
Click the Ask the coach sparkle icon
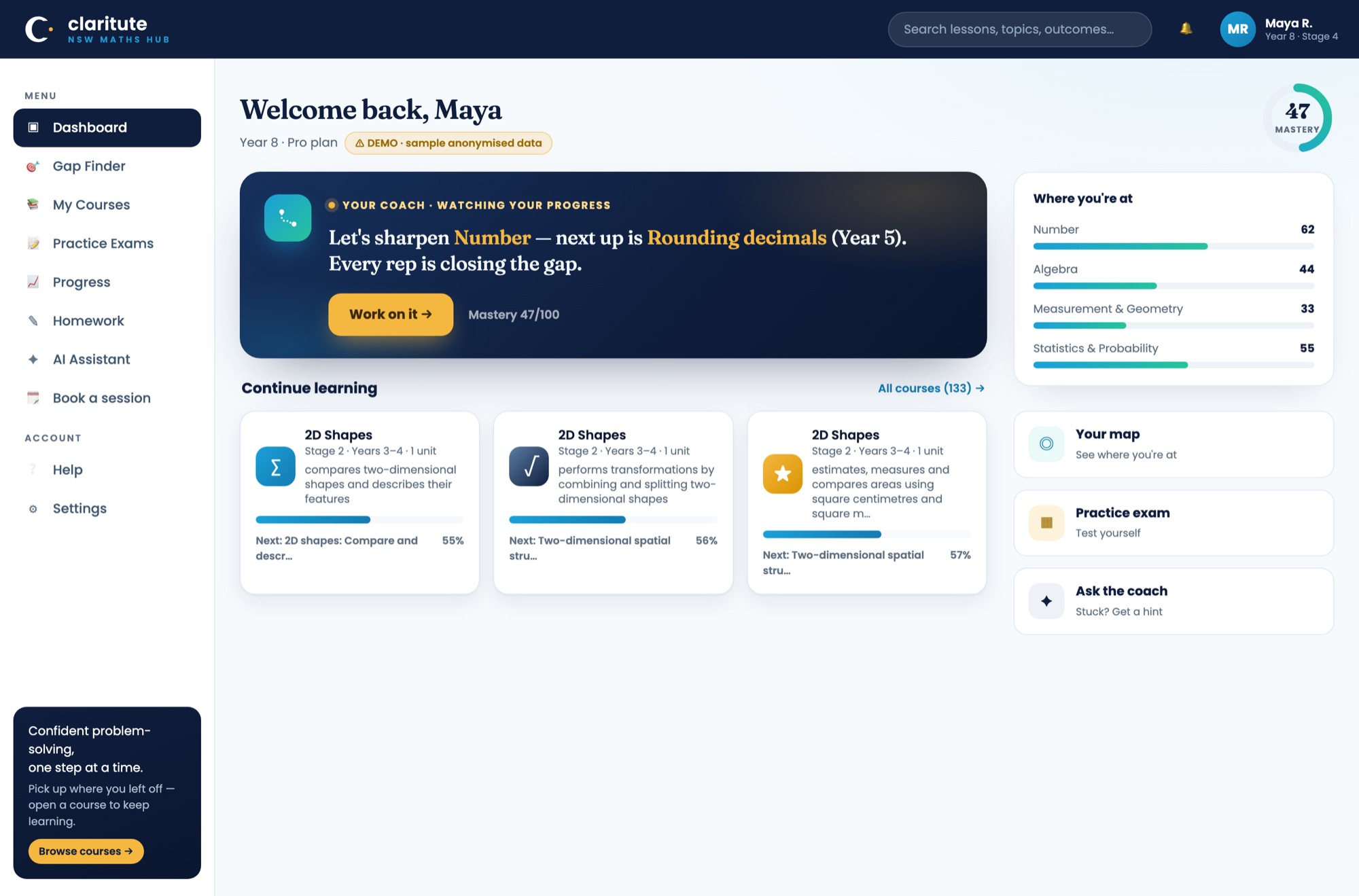(x=1046, y=601)
